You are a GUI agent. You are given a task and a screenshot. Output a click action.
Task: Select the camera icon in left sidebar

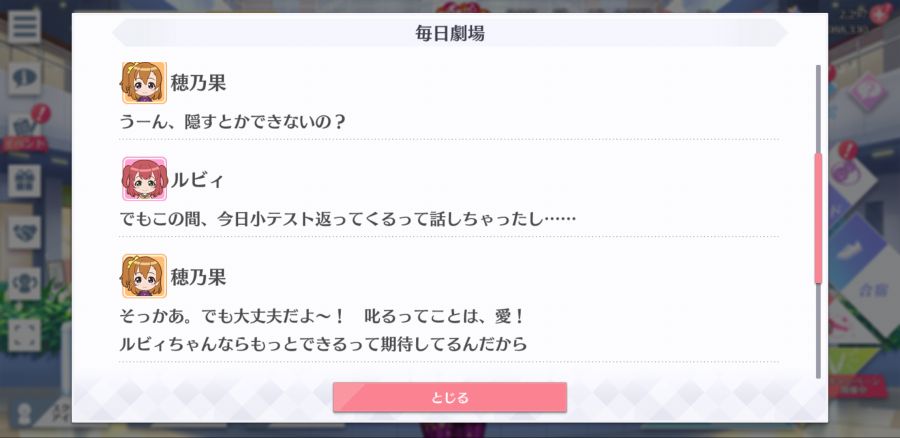[x=24, y=284]
